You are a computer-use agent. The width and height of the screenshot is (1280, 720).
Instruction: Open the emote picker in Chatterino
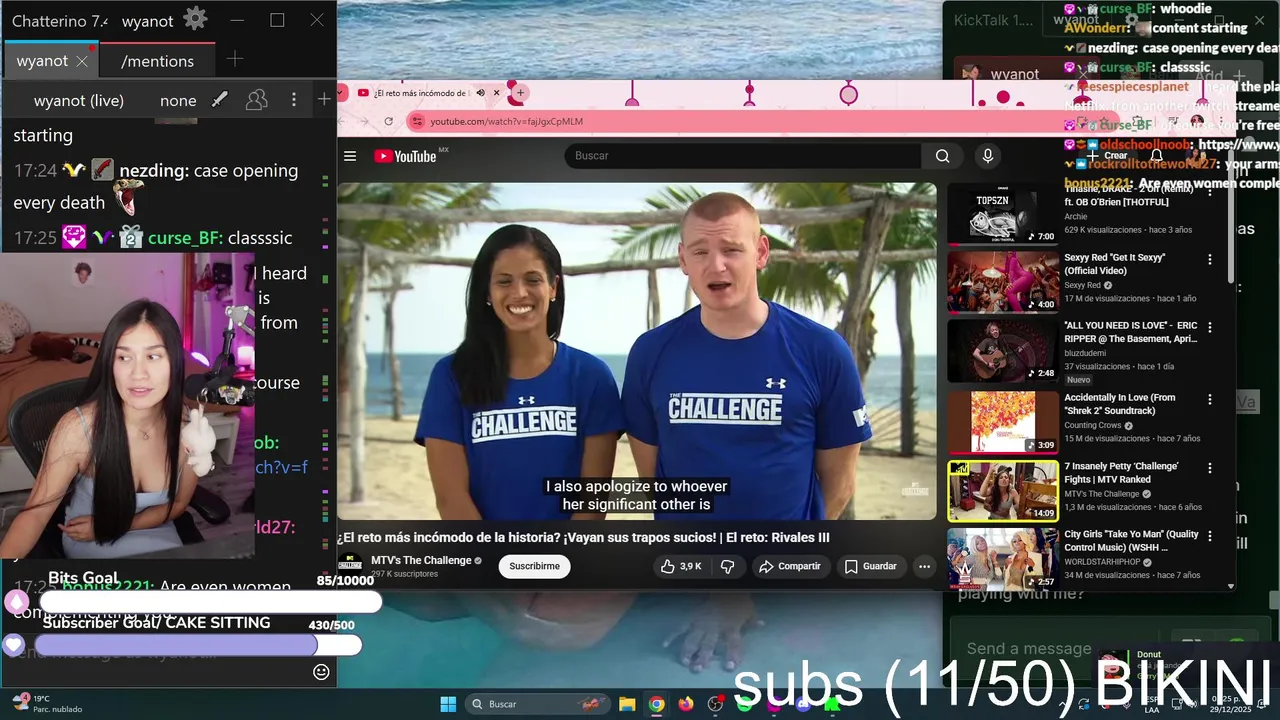click(321, 672)
